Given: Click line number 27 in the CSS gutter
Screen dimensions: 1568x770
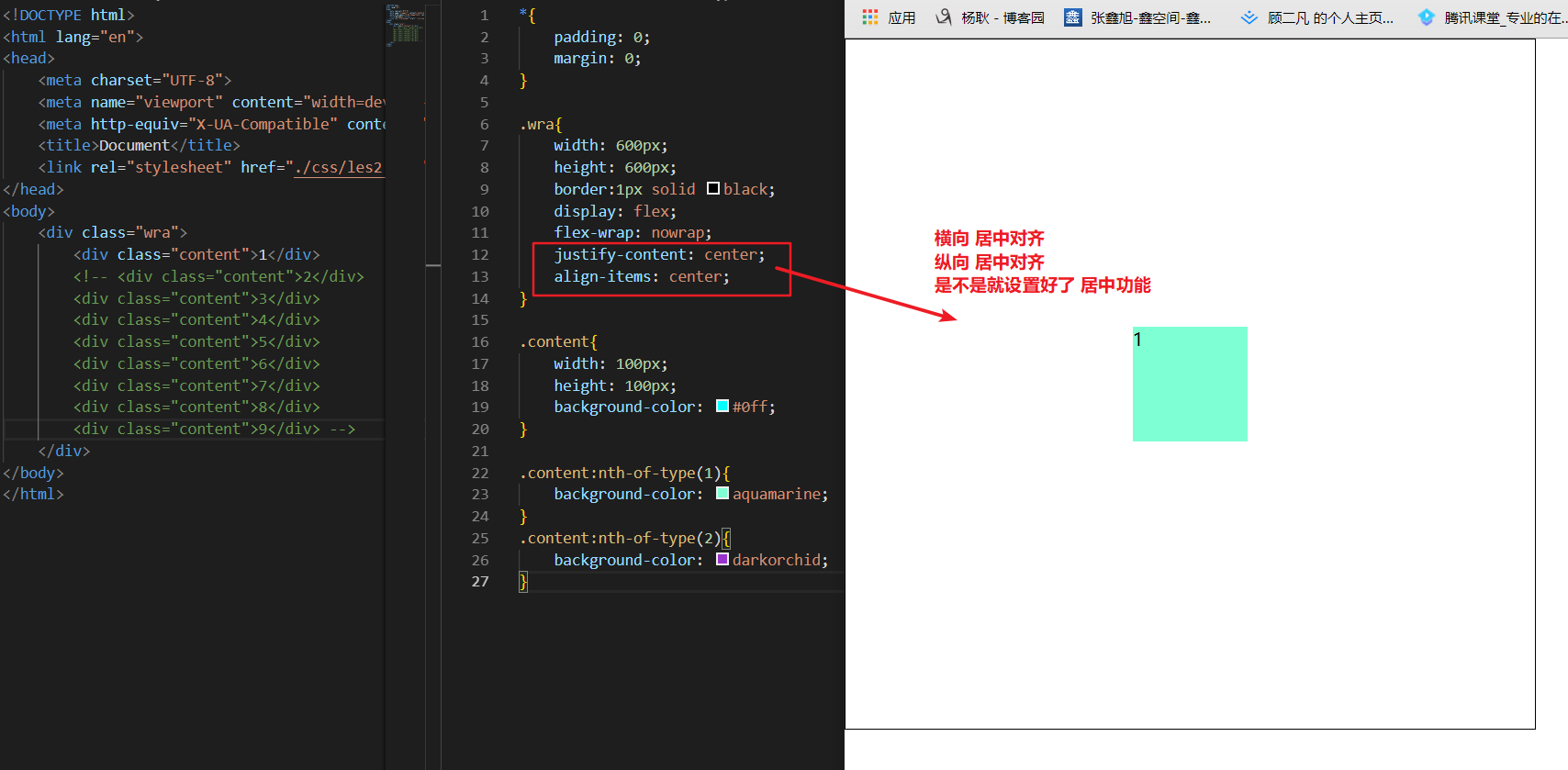Looking at the screenshot, I should tap(480, 581).
